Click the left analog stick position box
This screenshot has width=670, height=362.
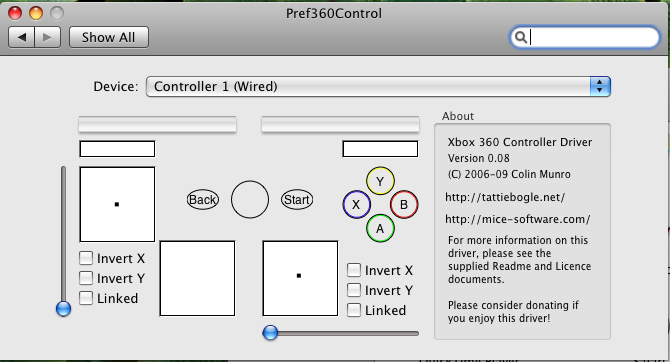tap(117, 204)
